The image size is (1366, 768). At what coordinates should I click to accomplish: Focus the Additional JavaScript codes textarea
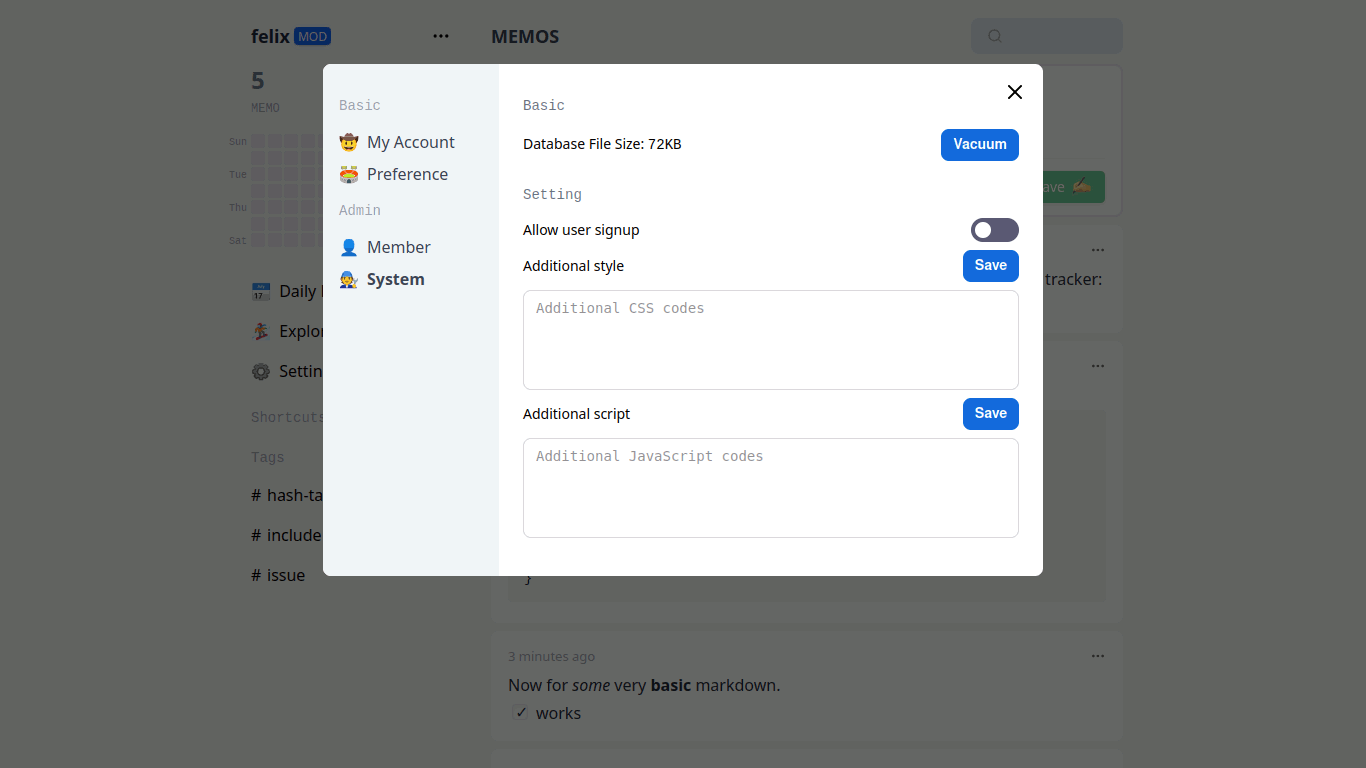[770, 488]
